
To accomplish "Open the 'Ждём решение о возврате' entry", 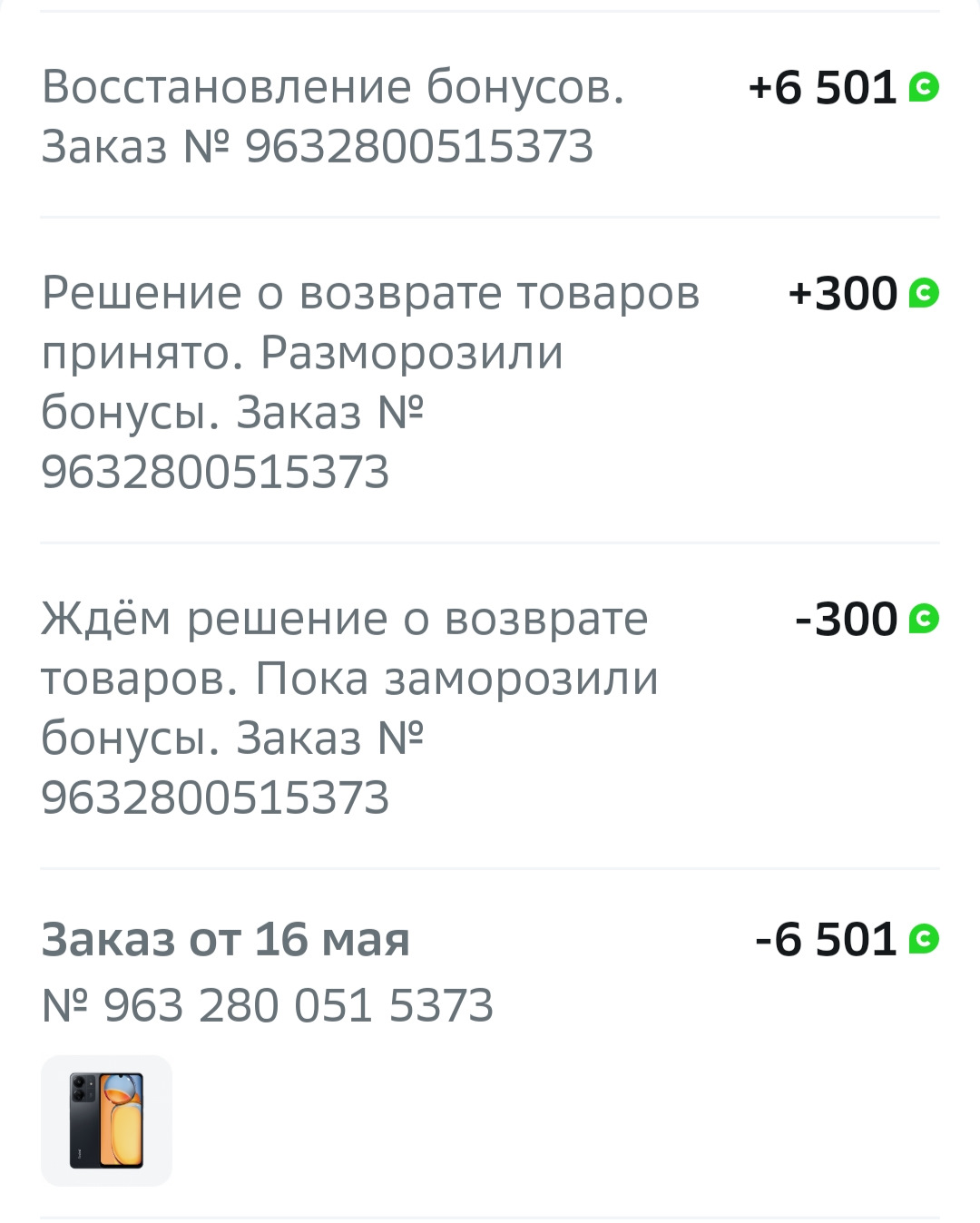I will [x=345, y=620].
